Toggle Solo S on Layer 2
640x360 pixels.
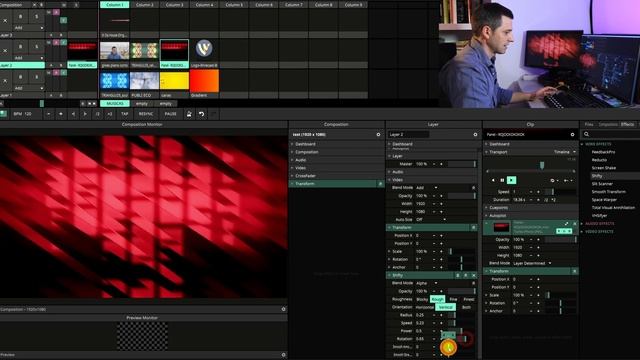(x=36, y=47)
